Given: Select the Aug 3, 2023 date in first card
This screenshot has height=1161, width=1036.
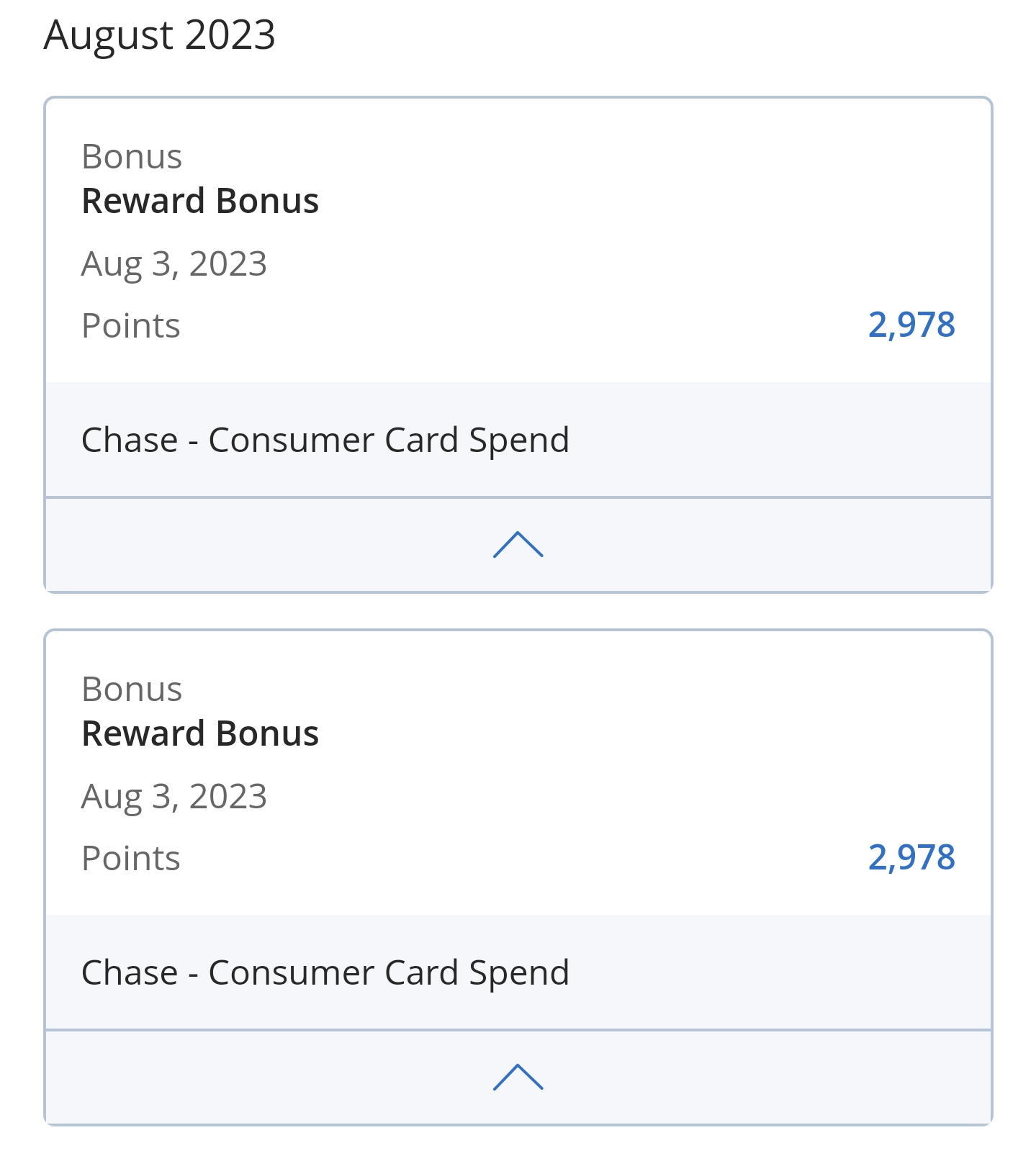Looking at the screenshot, I should coord(174,263).
